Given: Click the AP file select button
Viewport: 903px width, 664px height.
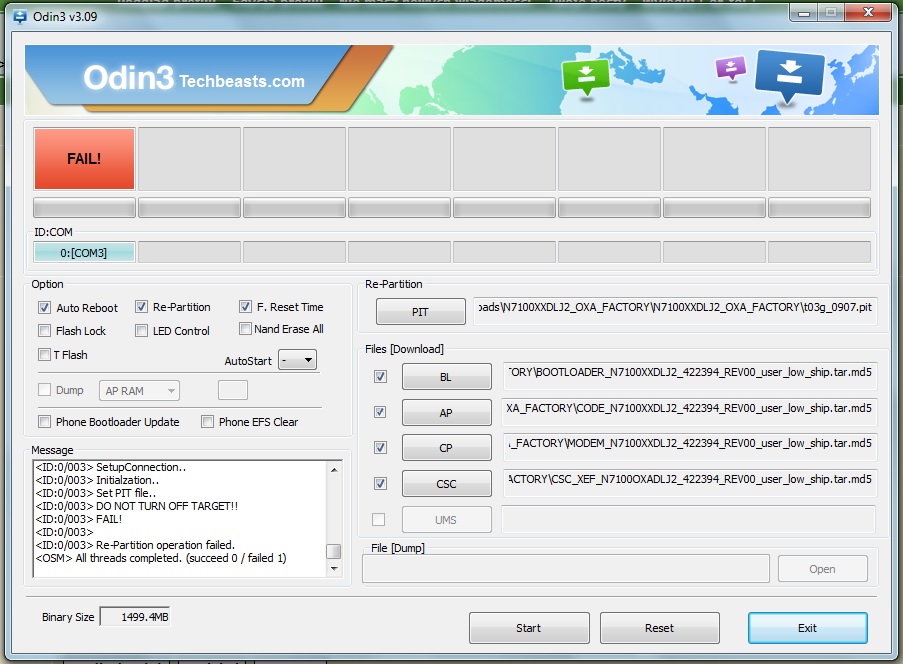Looking at the screenshot, I should 446,412.
